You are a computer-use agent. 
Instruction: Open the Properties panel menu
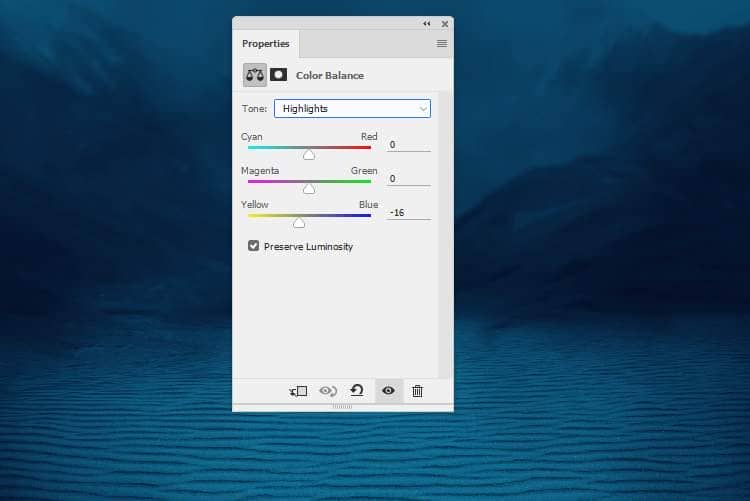point(442,44)
